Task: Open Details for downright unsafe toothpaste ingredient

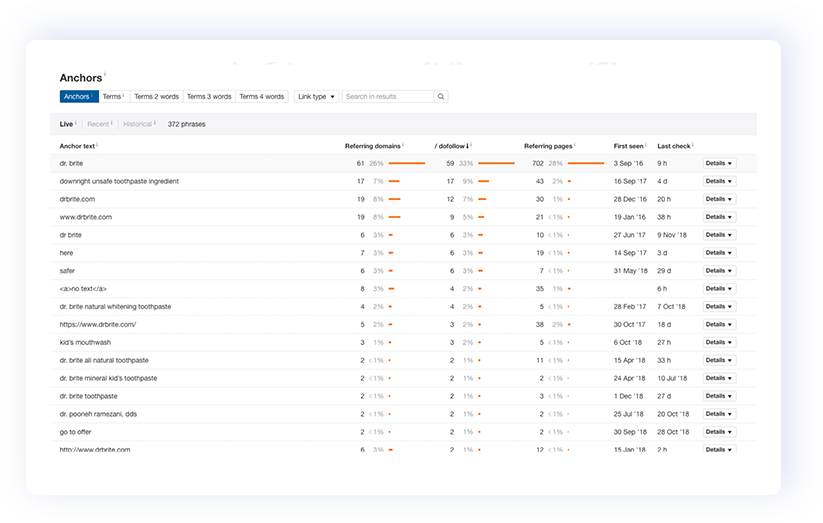Action: coord(719,181)
